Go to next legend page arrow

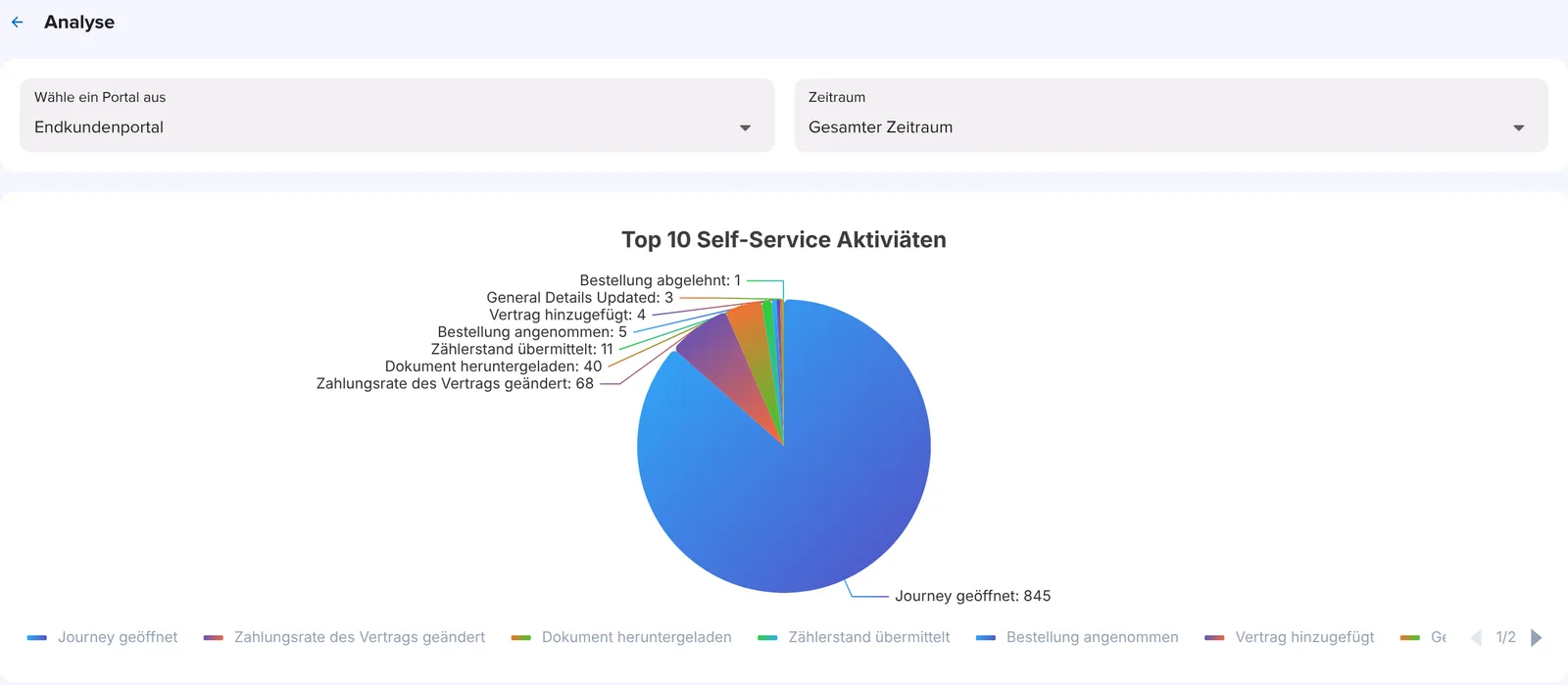(1537, 638)
